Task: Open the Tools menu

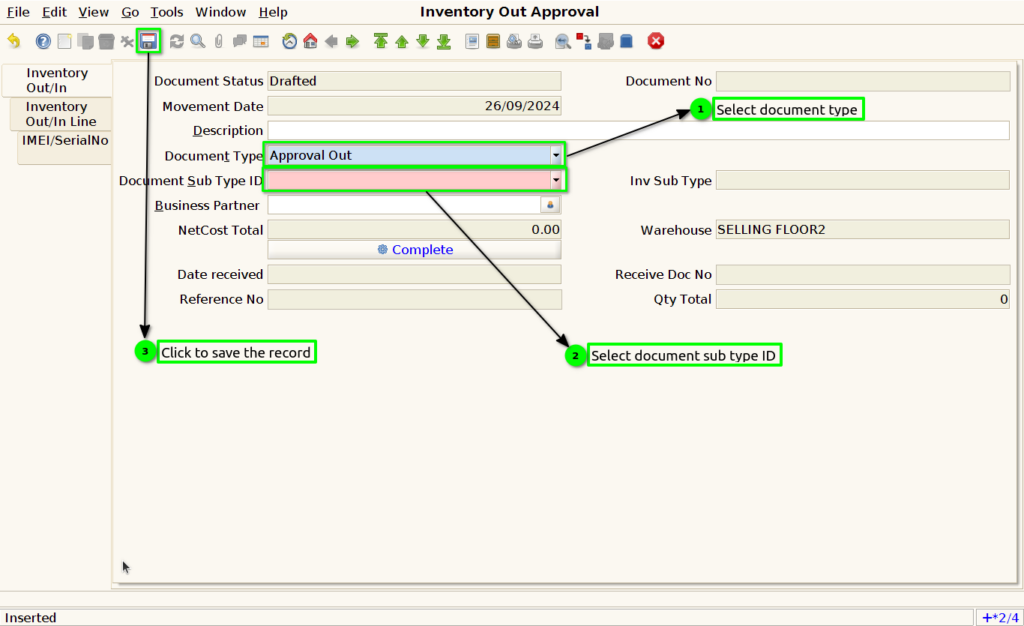Action: click(167, 12)
